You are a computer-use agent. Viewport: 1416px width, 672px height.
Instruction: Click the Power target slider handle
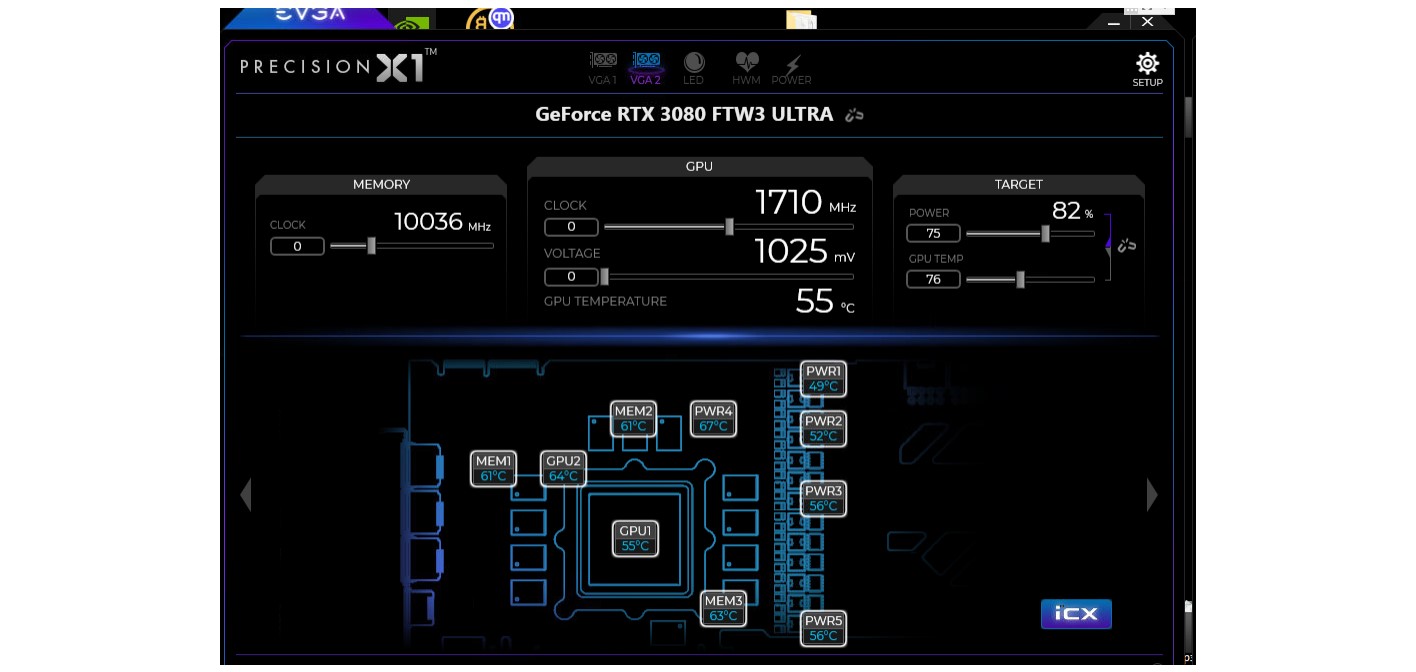[x=1045, y=233]
